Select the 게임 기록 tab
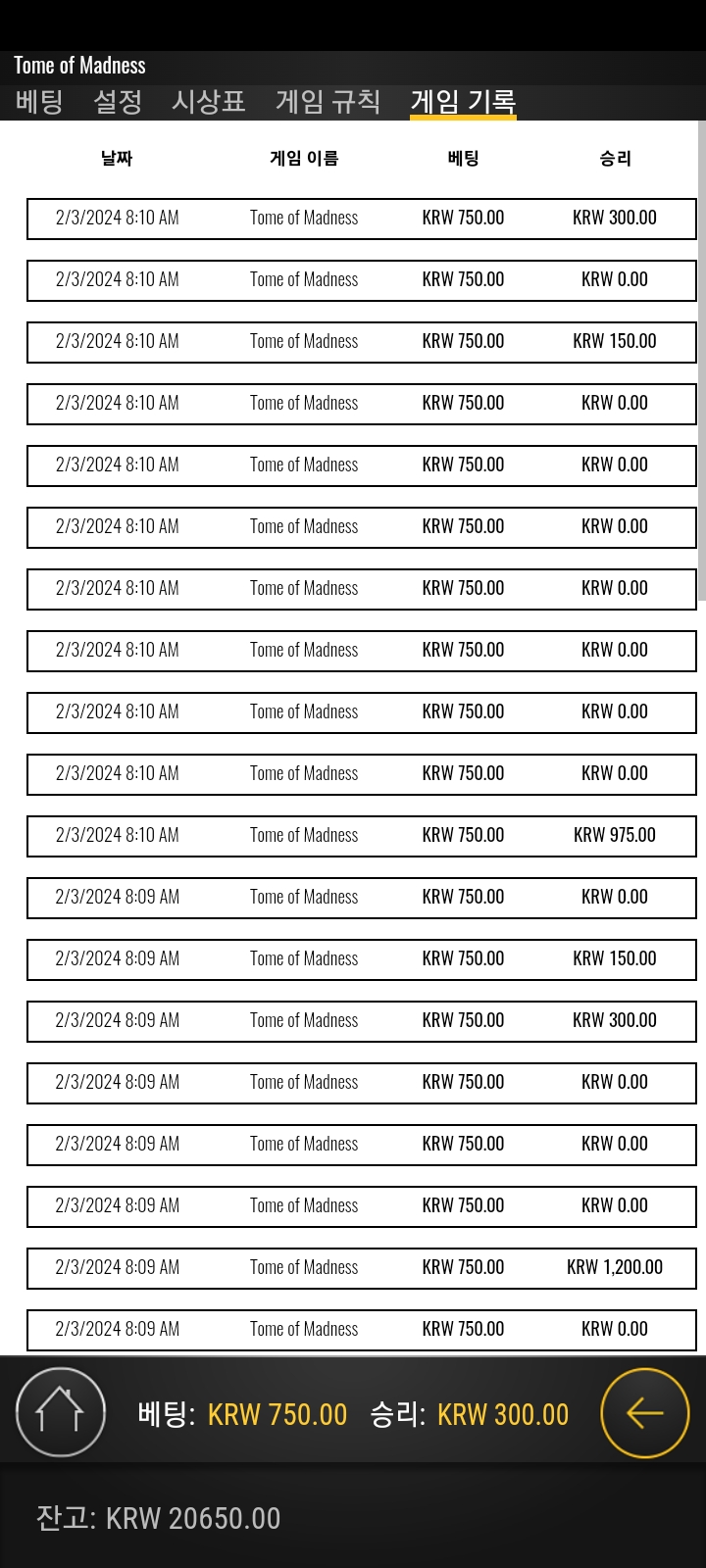The image size is (706, 1568). point(463,101)
